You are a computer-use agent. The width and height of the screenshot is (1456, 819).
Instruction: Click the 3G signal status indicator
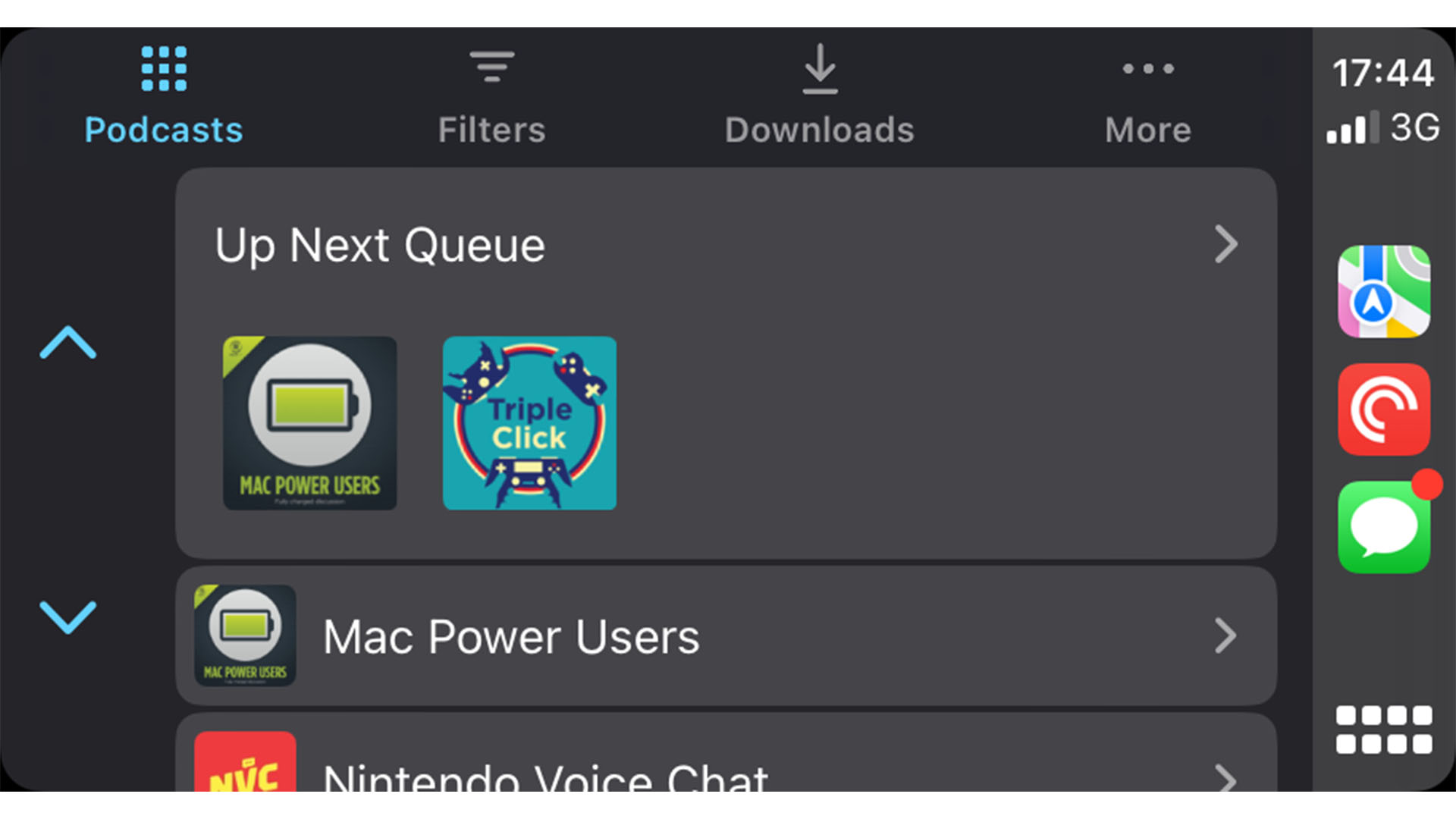(1383, 127)
